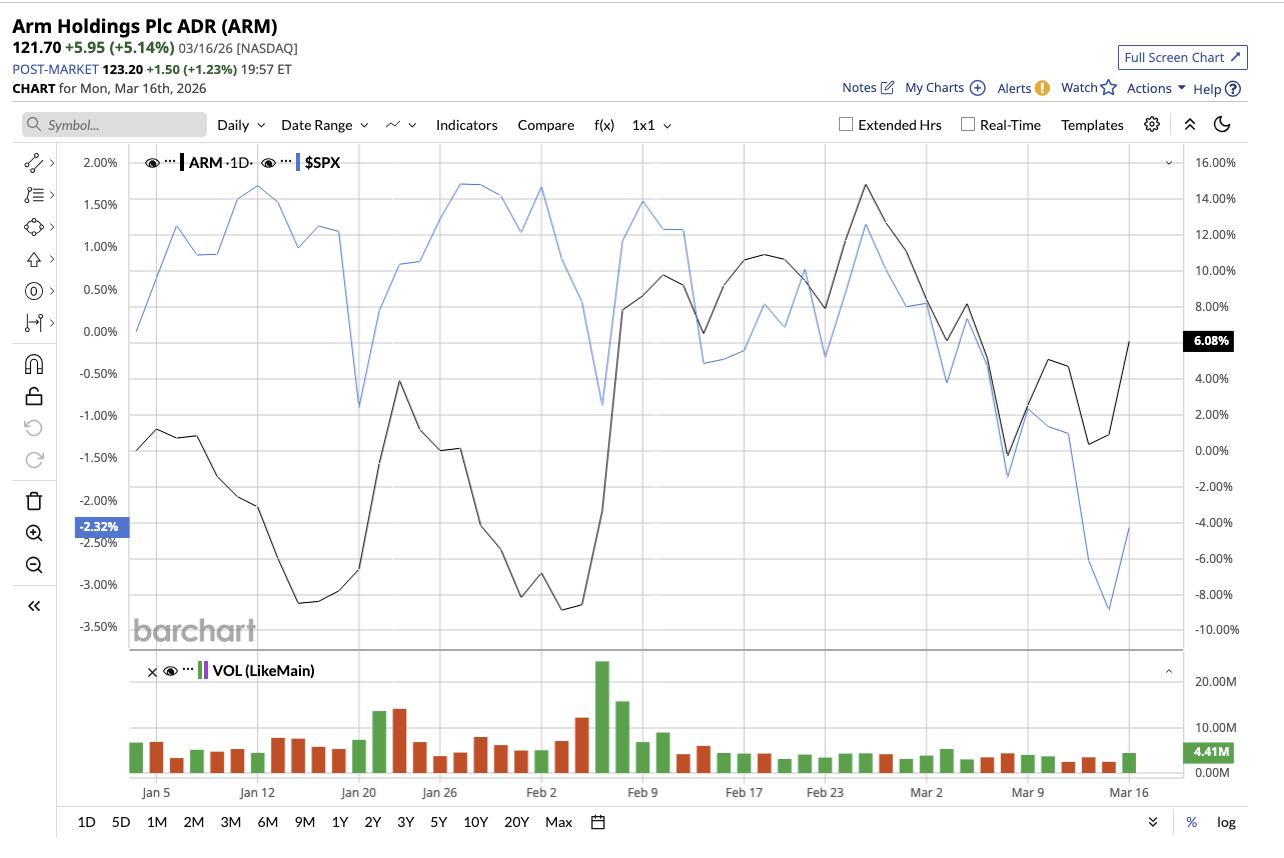
Task: Hide the $SPX comparison series
Action: click(x=268, y=162)
